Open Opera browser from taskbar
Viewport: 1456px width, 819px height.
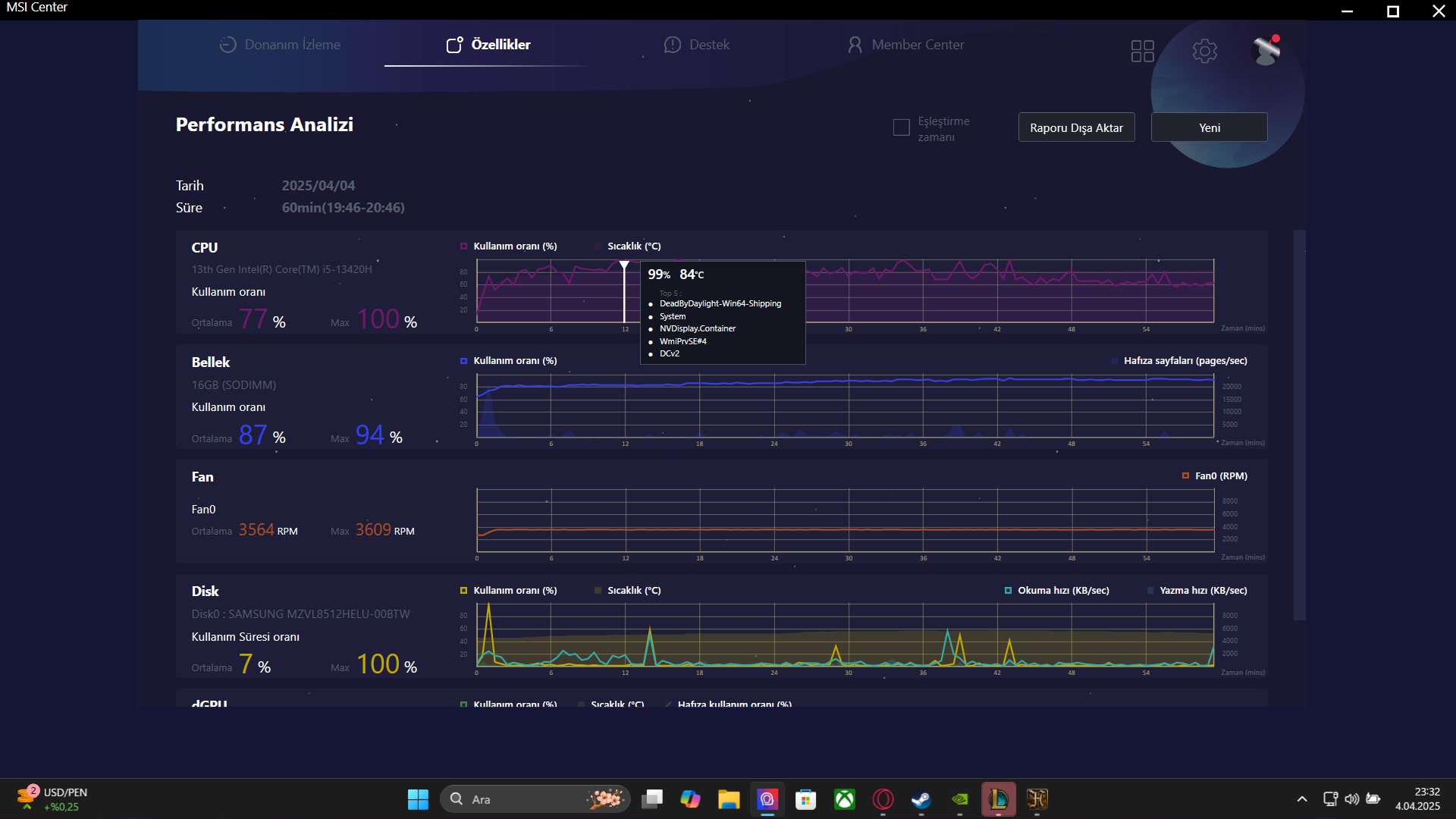pos(883,799)
